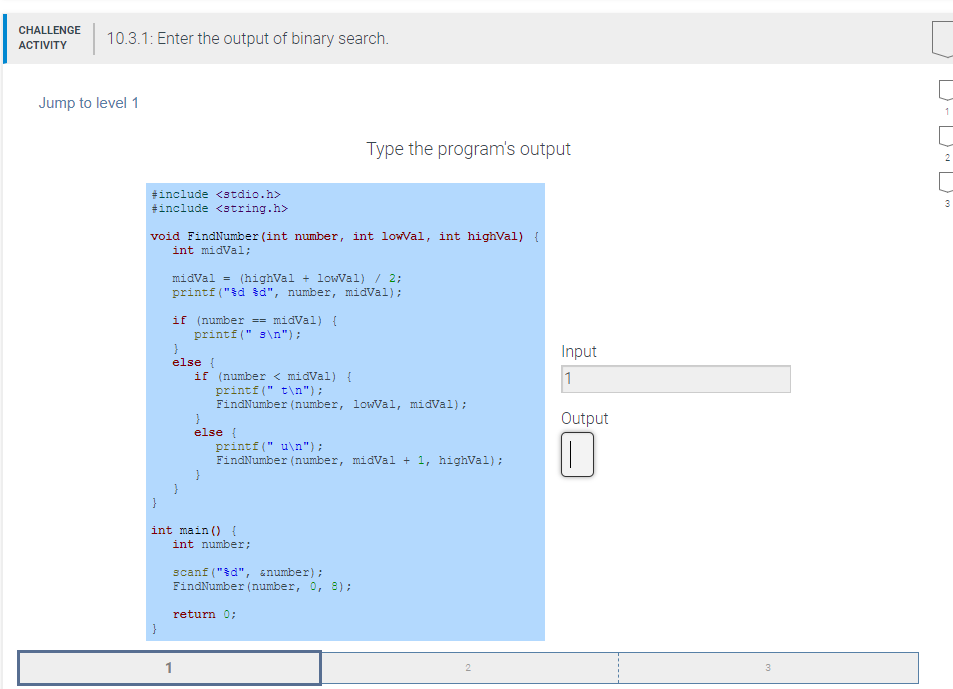Open the "Jump to level 1" link

pos(88,103)
